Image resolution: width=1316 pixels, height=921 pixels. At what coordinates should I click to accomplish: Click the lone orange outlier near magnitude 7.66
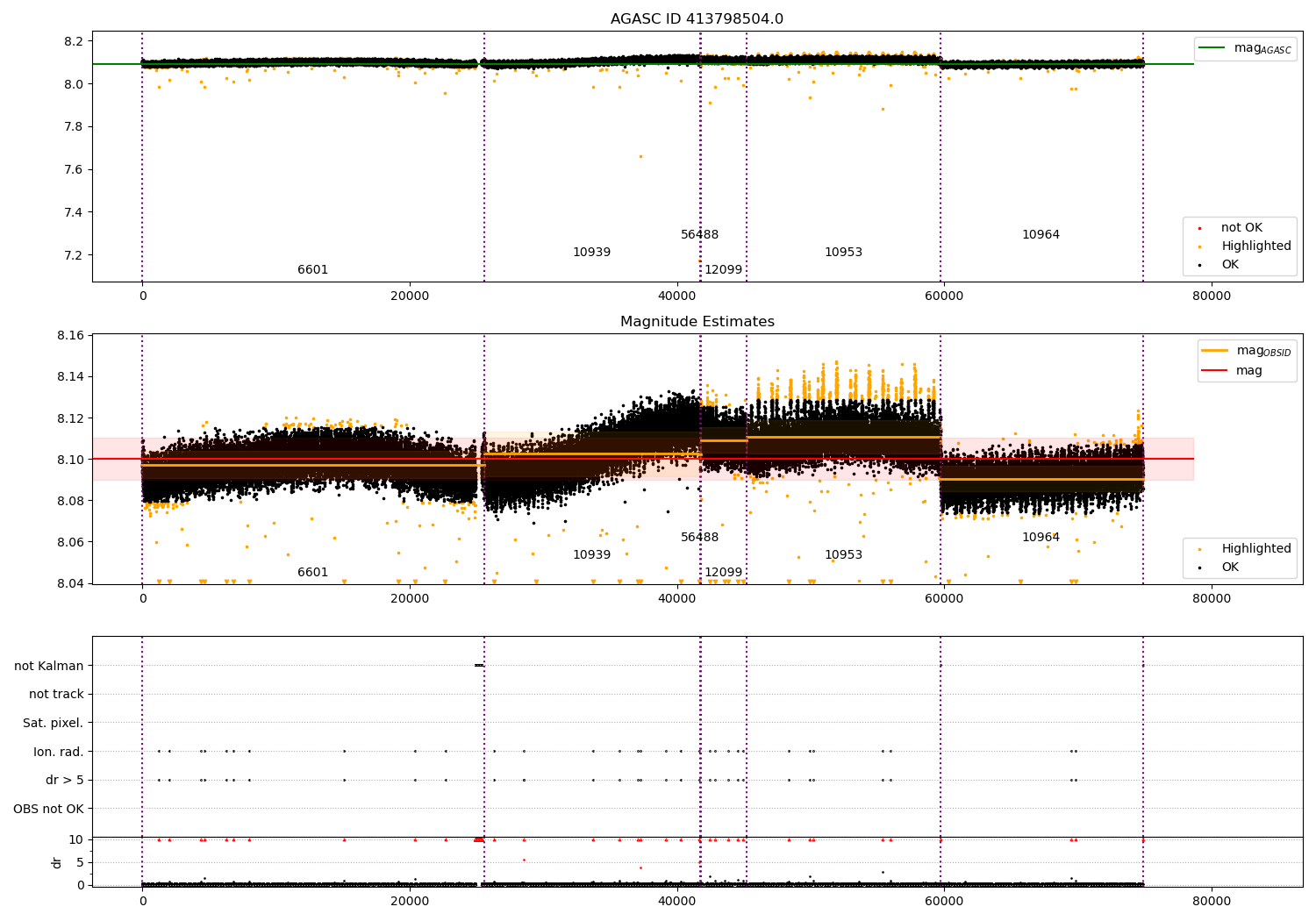click(x=640, y=157)
